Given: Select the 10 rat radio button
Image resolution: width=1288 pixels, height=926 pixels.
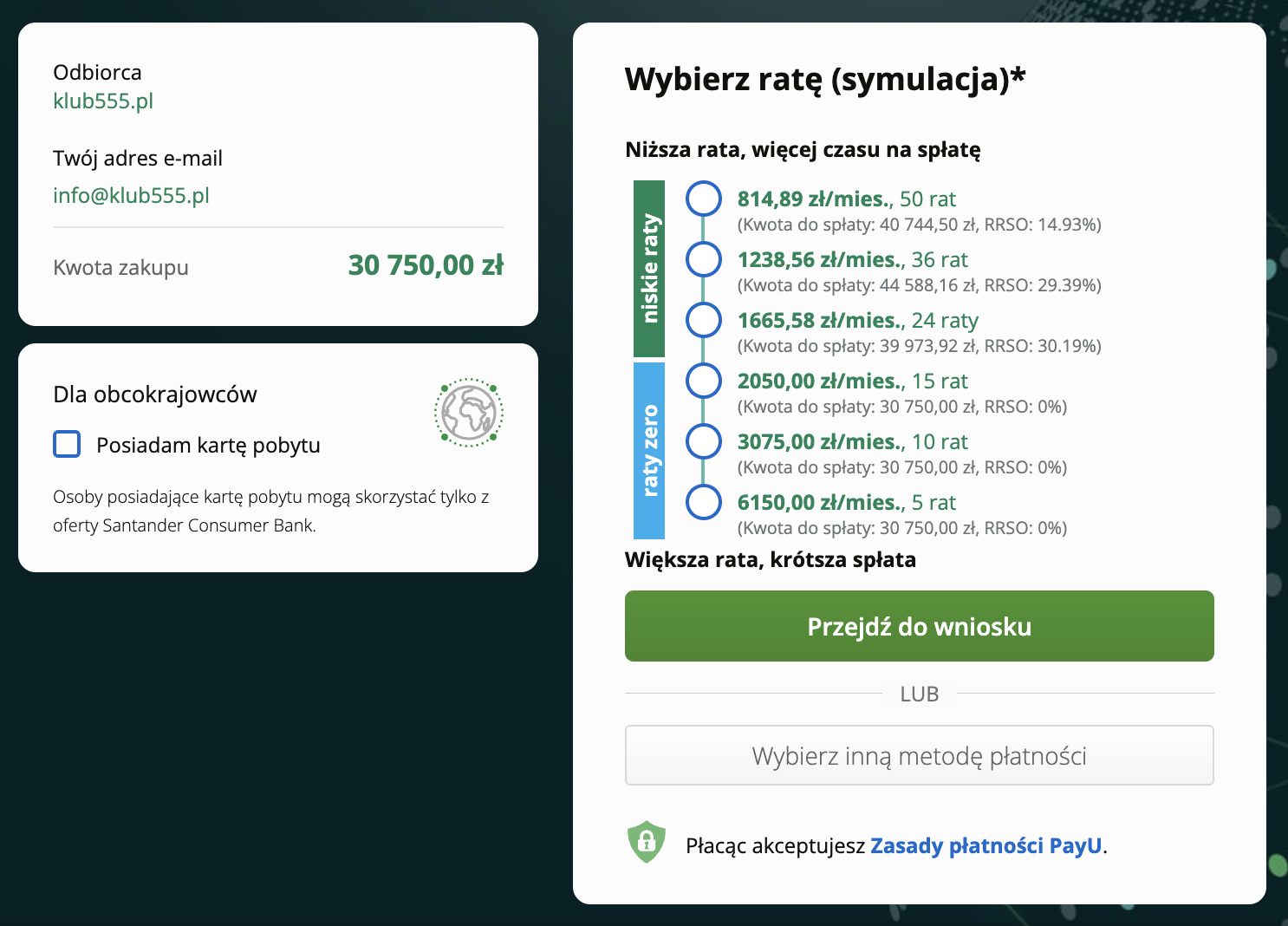Looking at the screenshot, I should coord(703,441).
